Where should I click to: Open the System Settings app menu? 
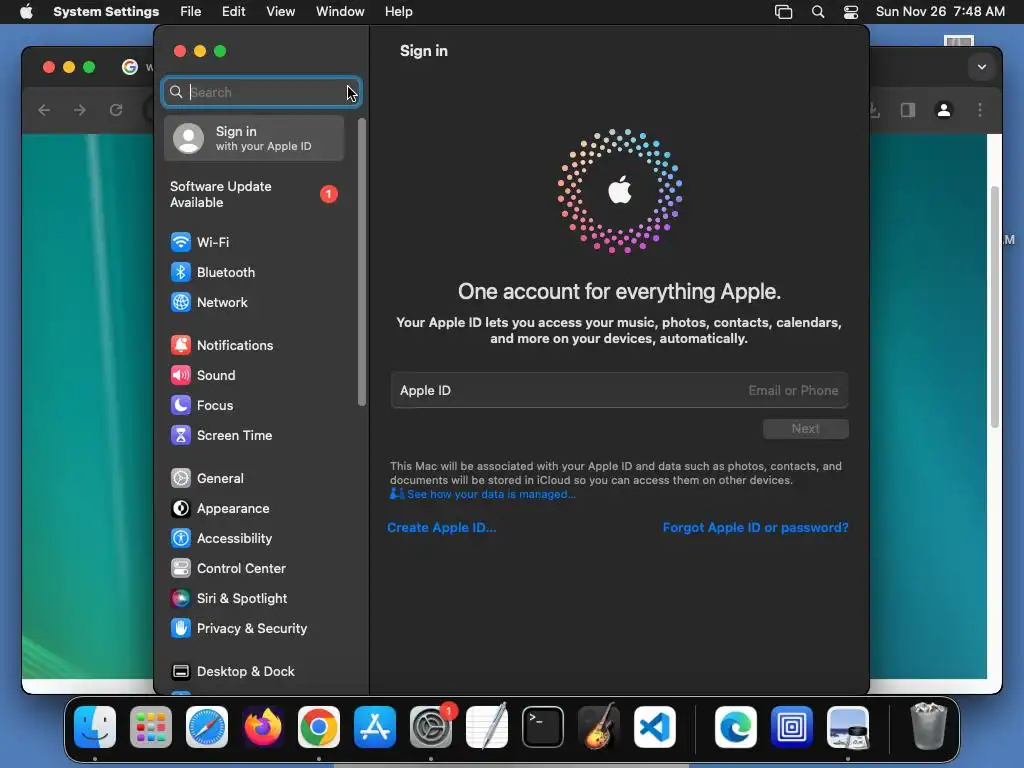tap(106, 12)
